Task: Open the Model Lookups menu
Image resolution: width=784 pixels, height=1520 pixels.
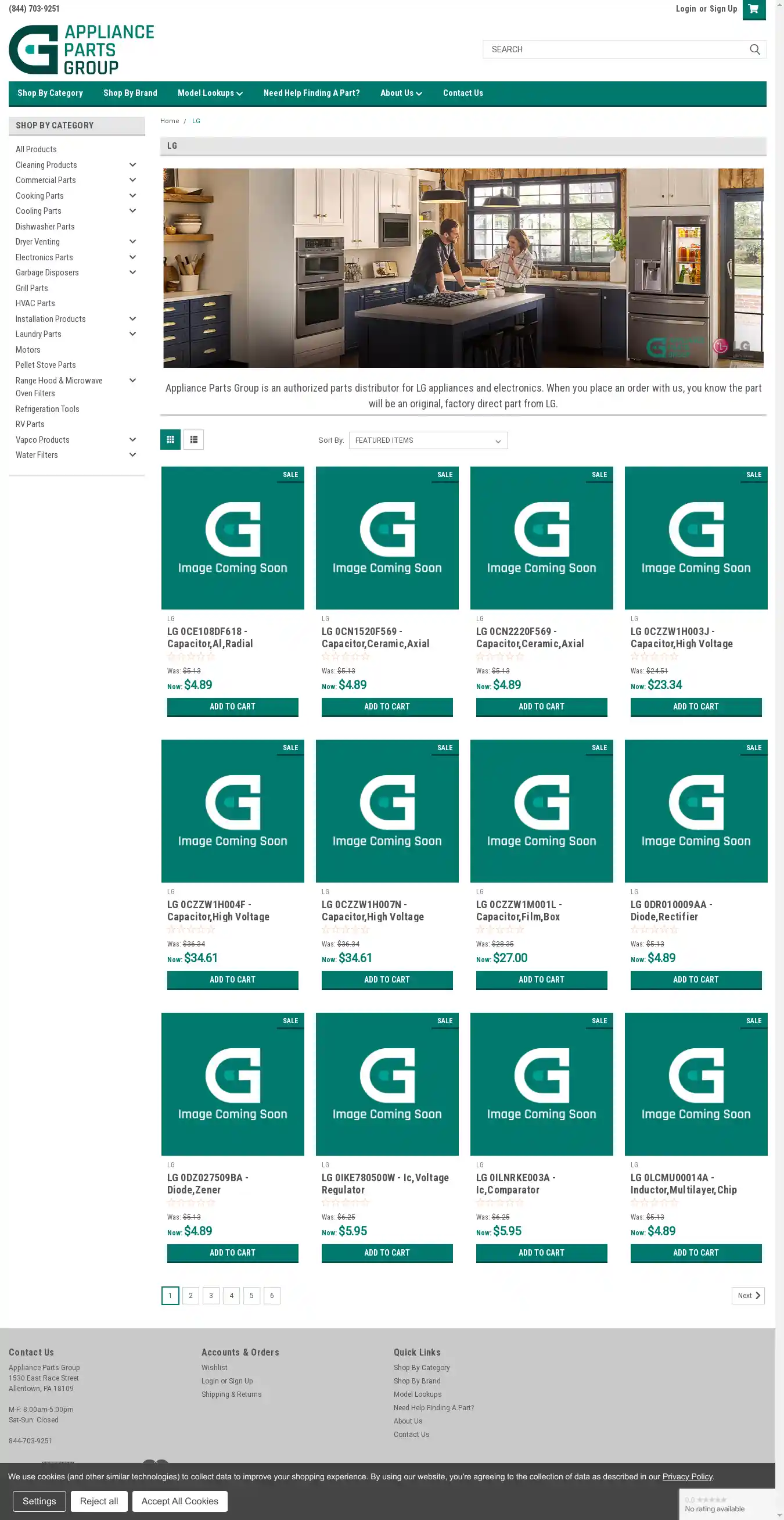Action: [x=210, y=93]
